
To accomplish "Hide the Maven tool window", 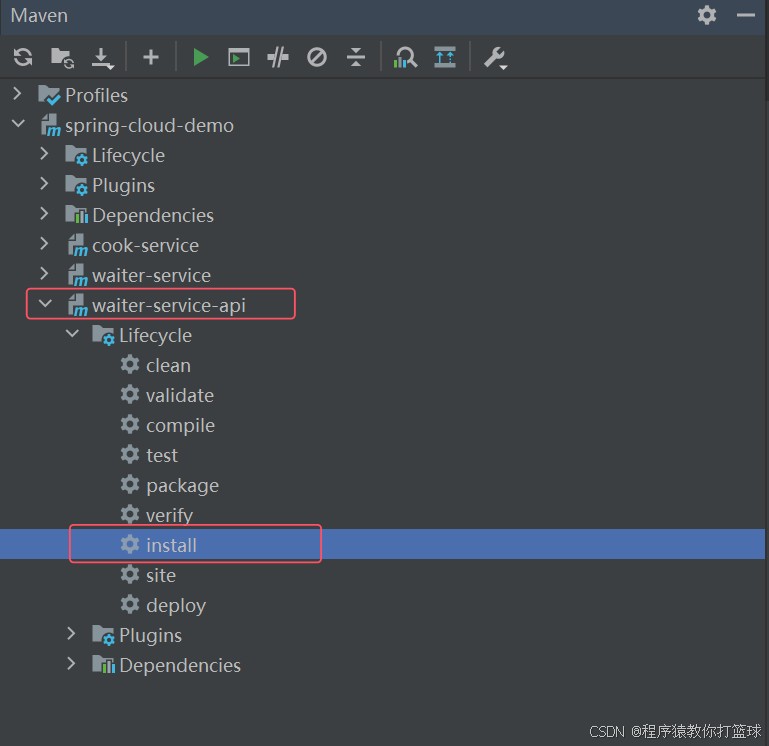I will 745,15.
